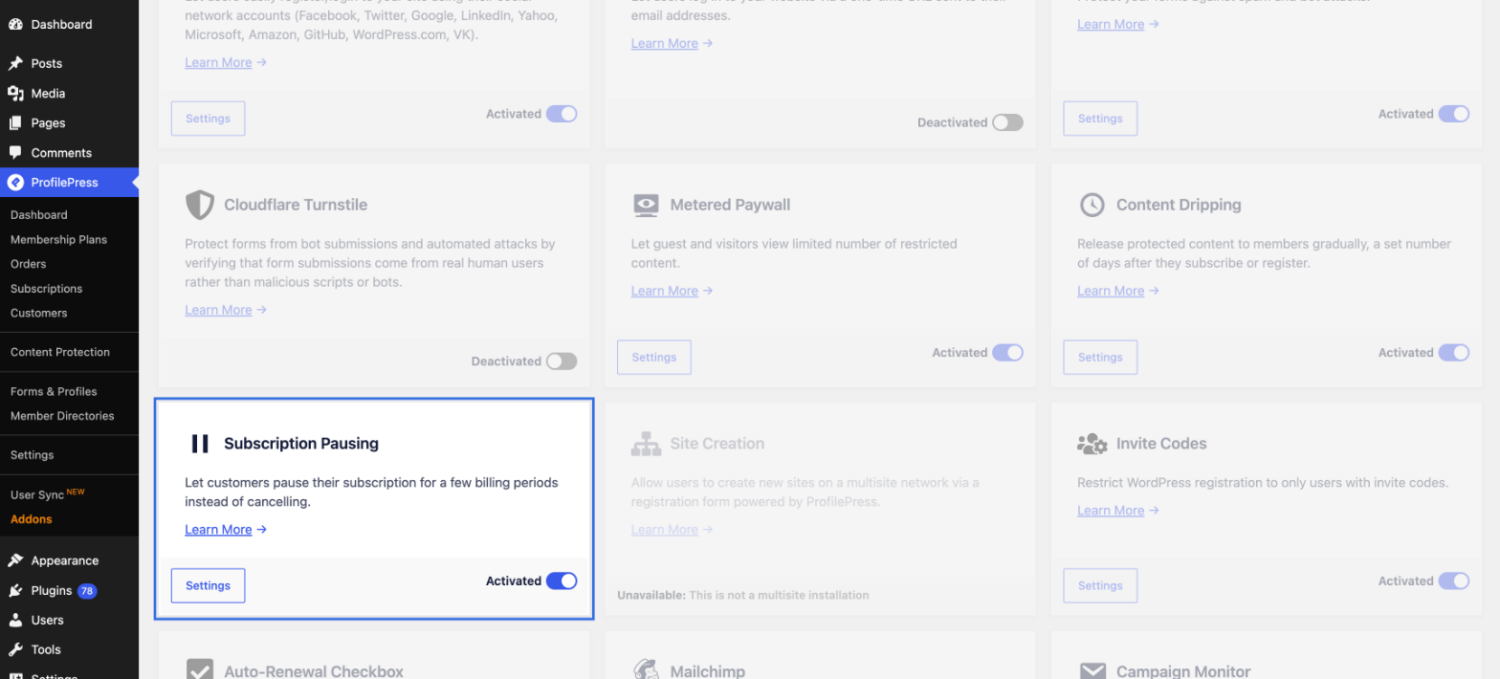Click the Comments speech bubble icon
The height and width of the screenshot is (679, 1500).
click(x=15, y=153)
